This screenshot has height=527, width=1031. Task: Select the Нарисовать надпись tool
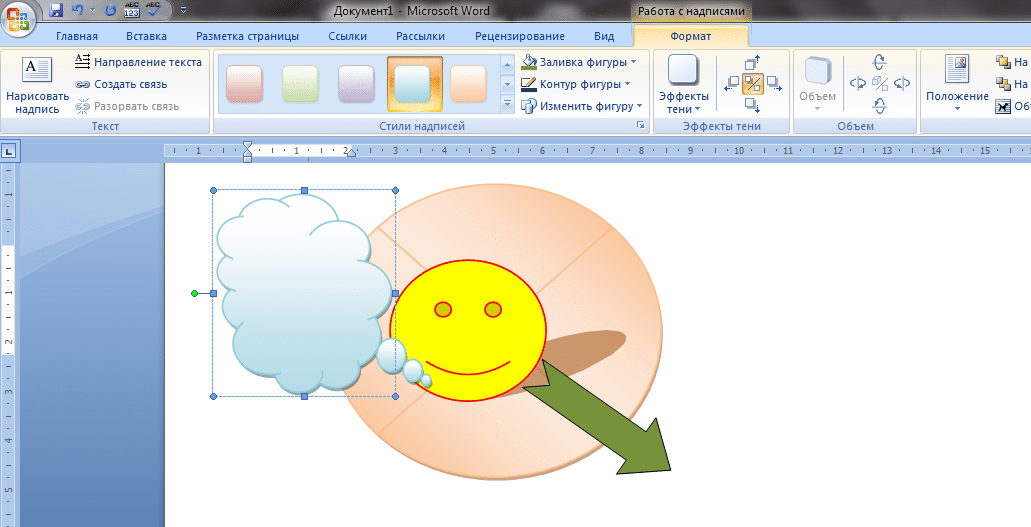tap(37, 86)
